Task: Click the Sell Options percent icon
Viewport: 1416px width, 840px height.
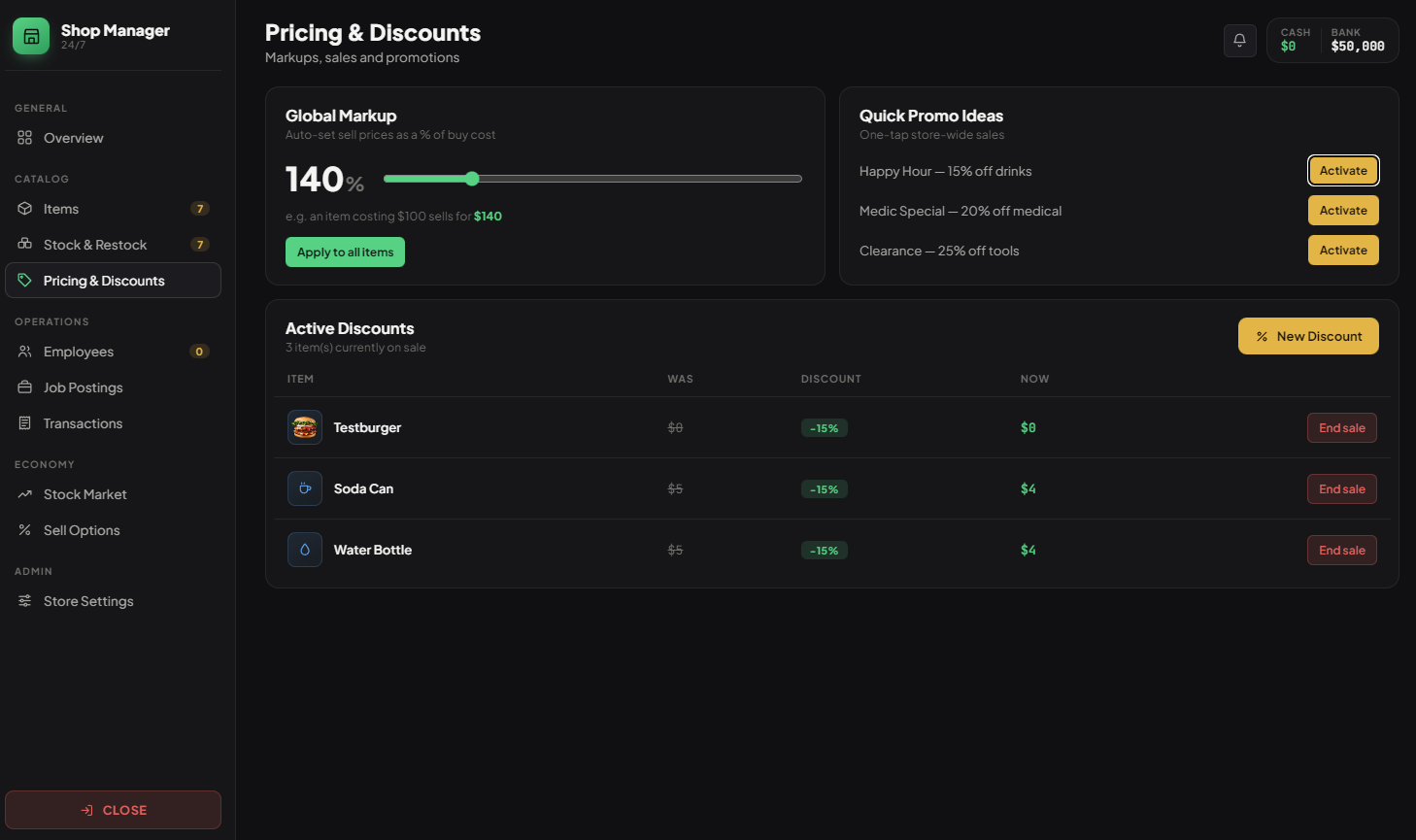Action: point(25,530)
